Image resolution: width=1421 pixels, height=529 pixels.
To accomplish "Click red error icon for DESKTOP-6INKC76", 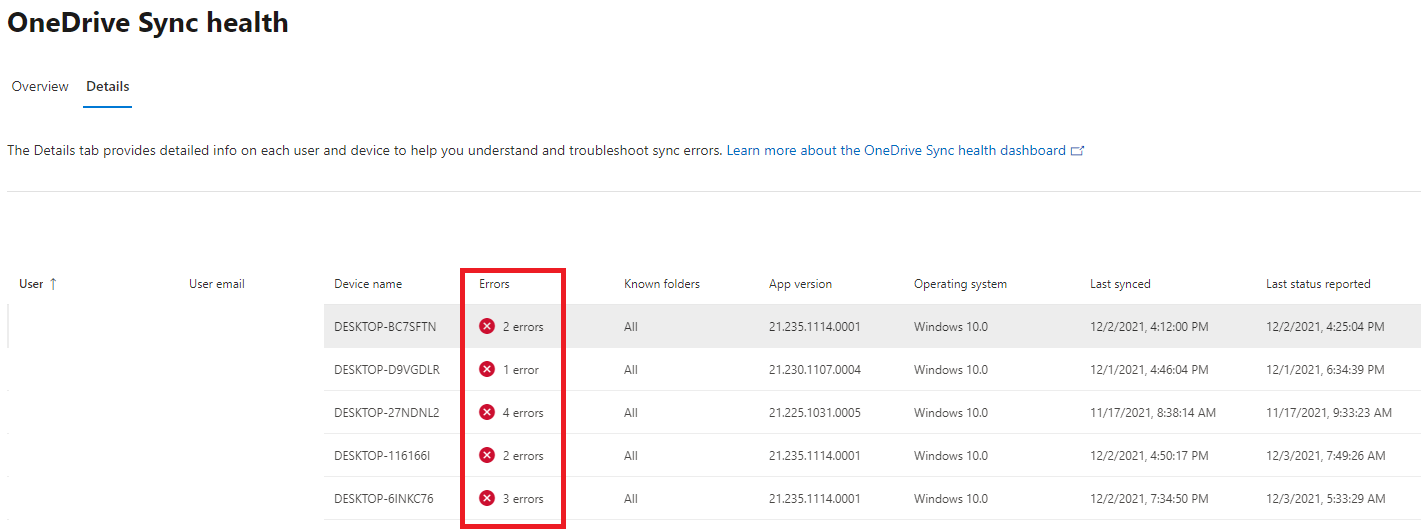I will (487, 498).
